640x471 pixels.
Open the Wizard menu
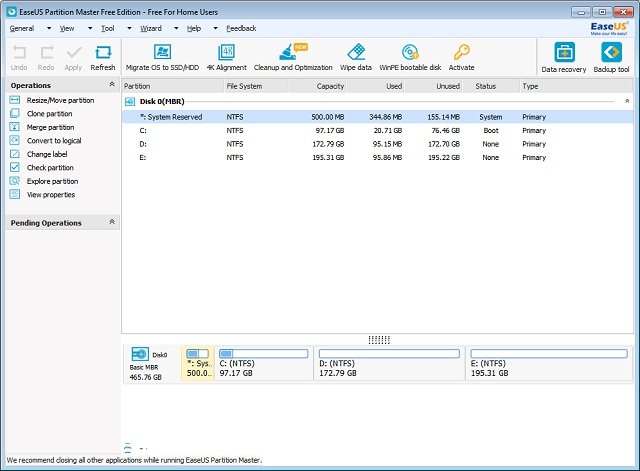[x=151, y=28]
